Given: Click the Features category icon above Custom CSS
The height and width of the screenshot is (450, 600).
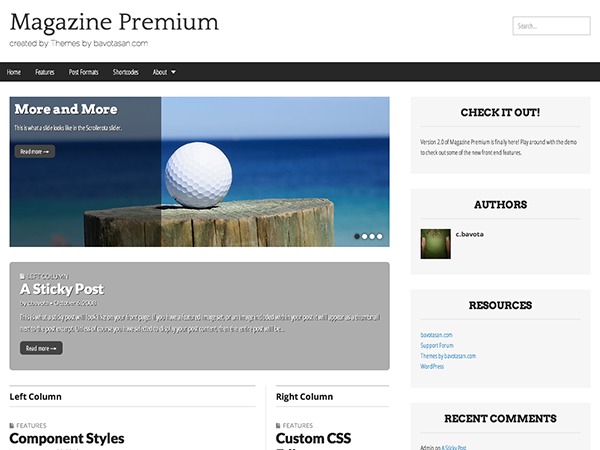Looking at the screenshot, I should point(278,426).
